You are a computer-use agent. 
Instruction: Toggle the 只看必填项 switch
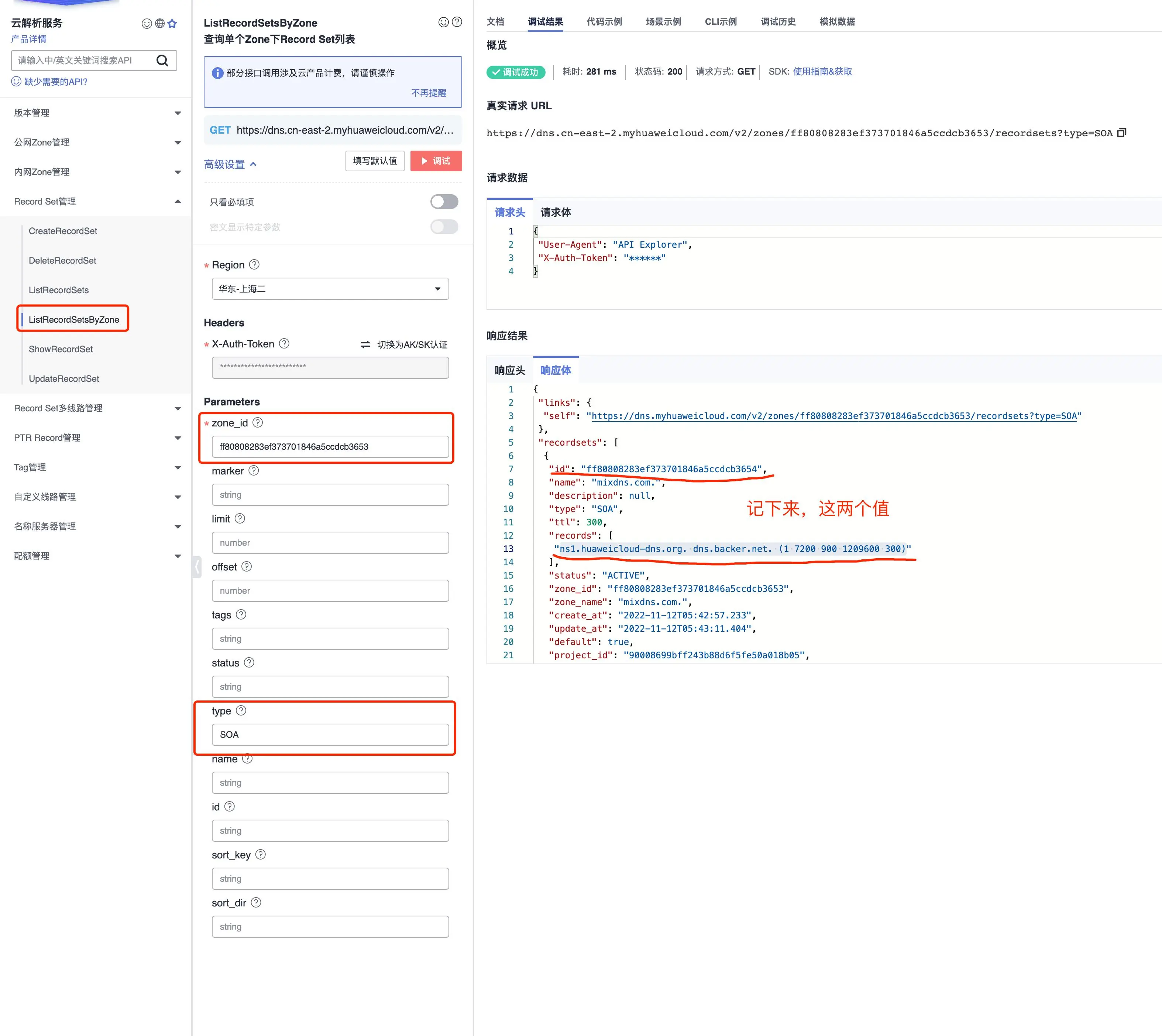444,202
